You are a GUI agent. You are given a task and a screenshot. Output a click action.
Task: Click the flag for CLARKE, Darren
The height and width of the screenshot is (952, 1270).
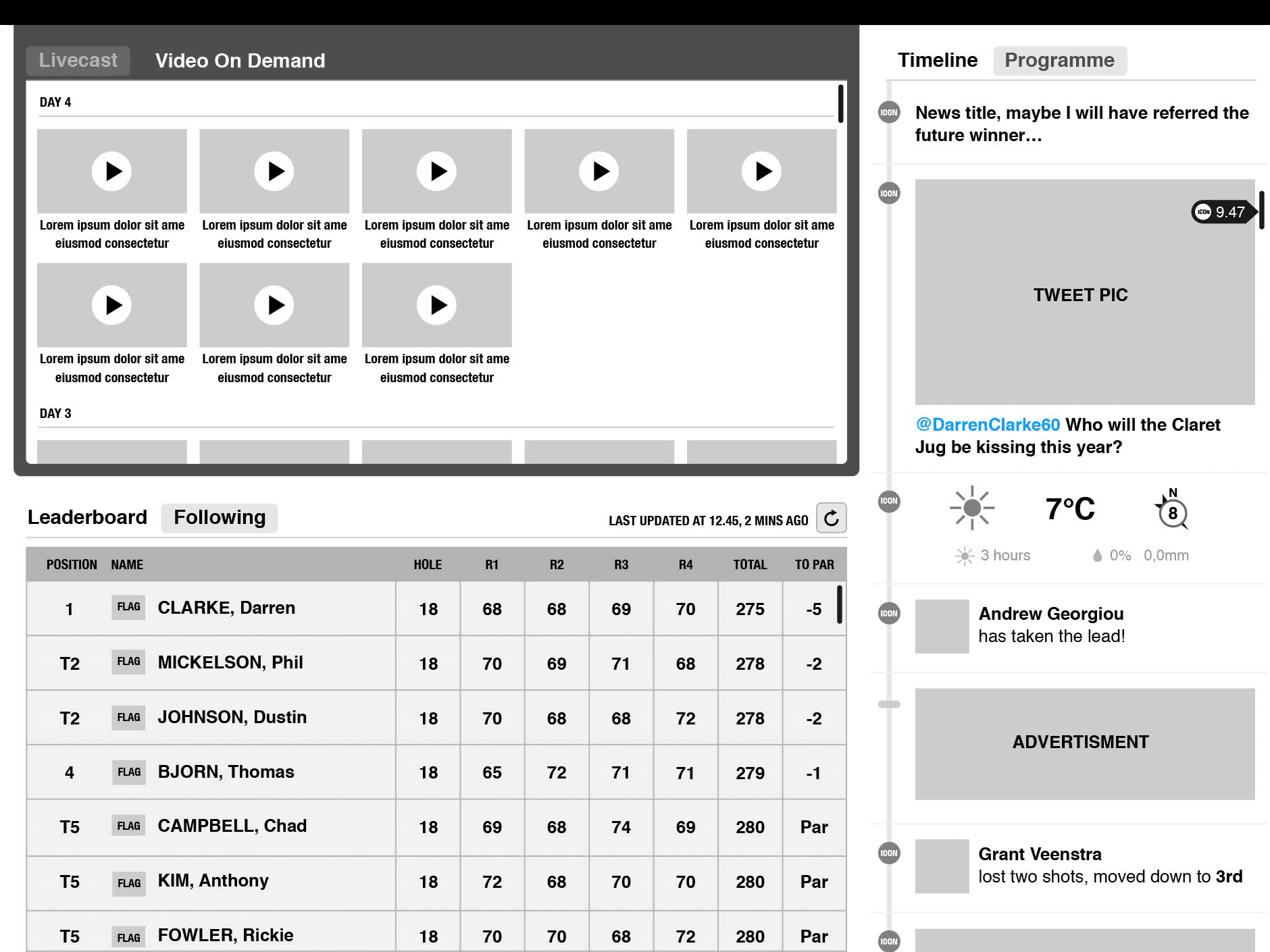tap(128, 607)
